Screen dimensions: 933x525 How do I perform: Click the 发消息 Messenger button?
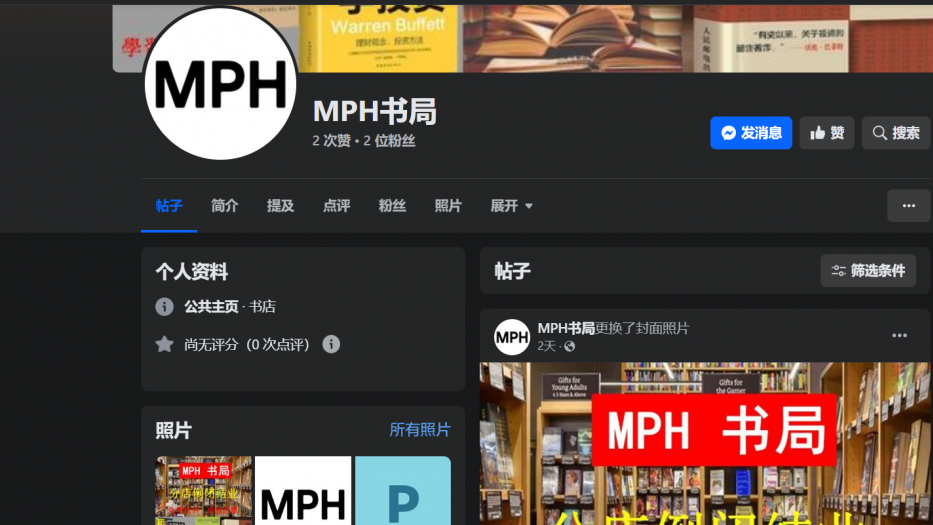751,133
